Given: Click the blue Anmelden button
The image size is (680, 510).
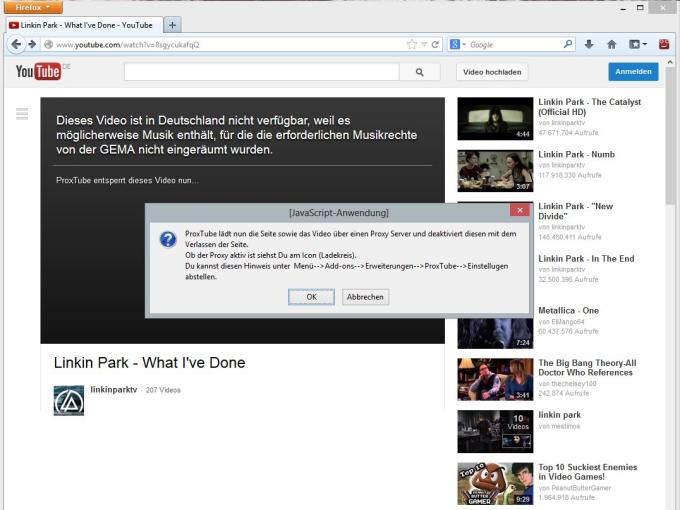Looking at the screenshot, I should point(633,72).
